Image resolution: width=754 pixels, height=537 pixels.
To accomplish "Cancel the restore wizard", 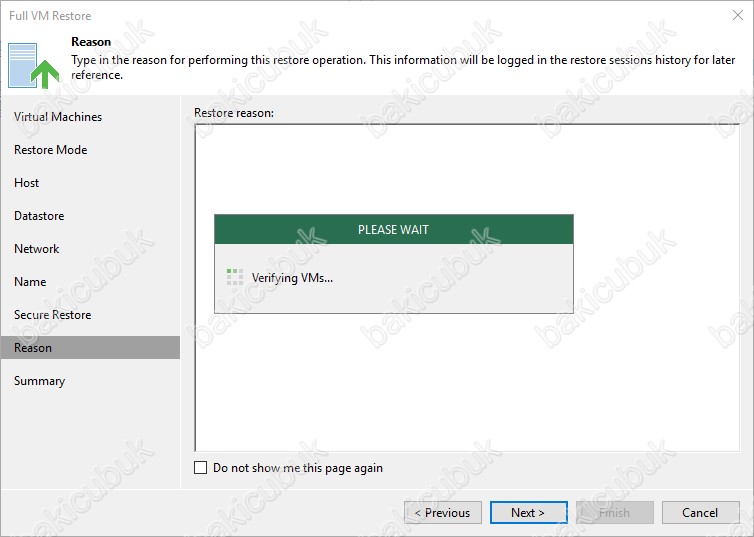I will pos(700,513).
